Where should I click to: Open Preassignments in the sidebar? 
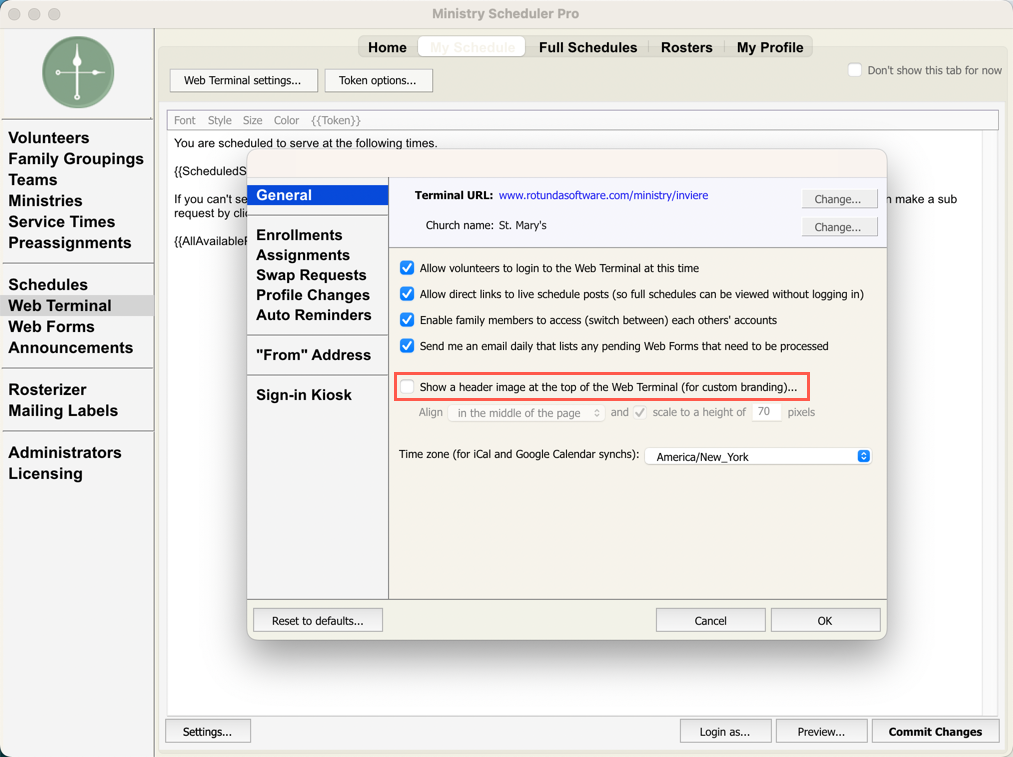click(70, 243)
